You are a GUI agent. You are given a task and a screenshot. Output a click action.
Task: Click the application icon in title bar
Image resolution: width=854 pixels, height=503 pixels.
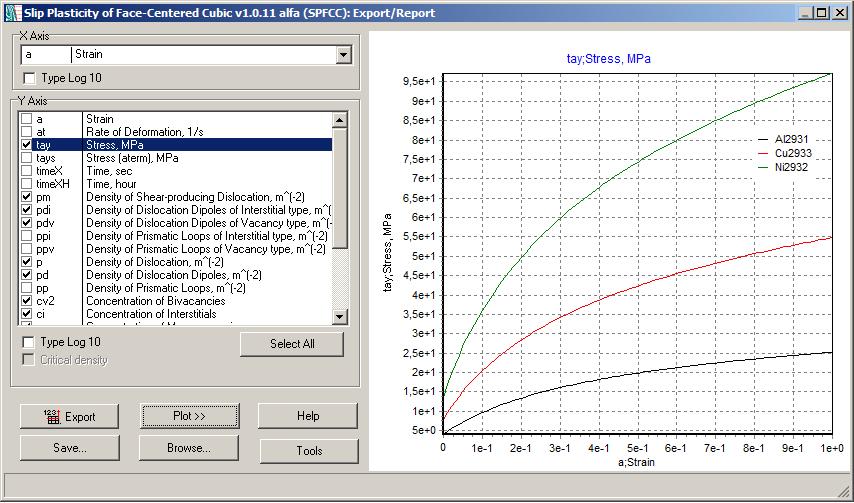click(x=11, y=12)
